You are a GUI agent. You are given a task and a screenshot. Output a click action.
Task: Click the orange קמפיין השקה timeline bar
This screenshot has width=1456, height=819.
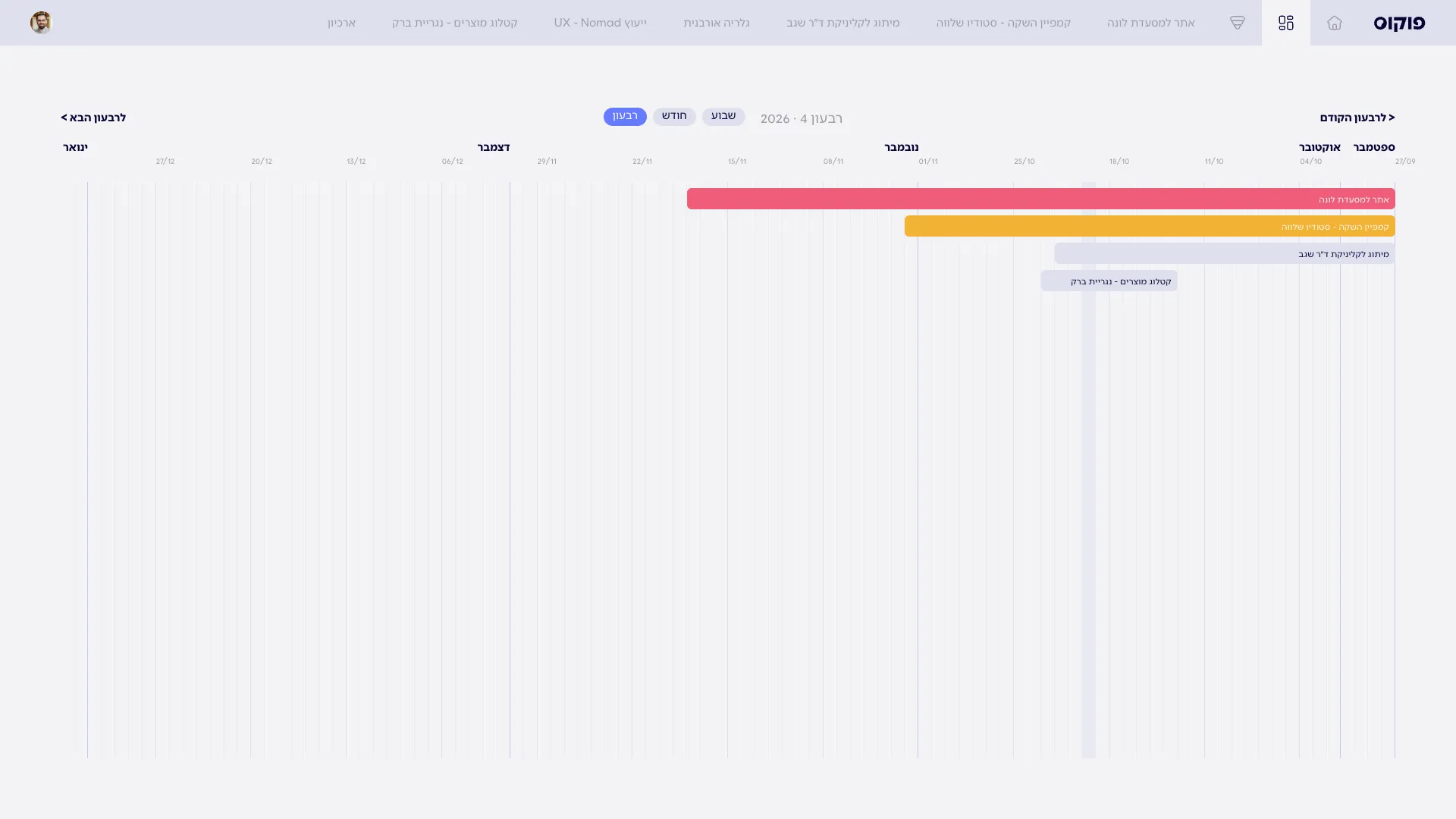(1150, 226)
